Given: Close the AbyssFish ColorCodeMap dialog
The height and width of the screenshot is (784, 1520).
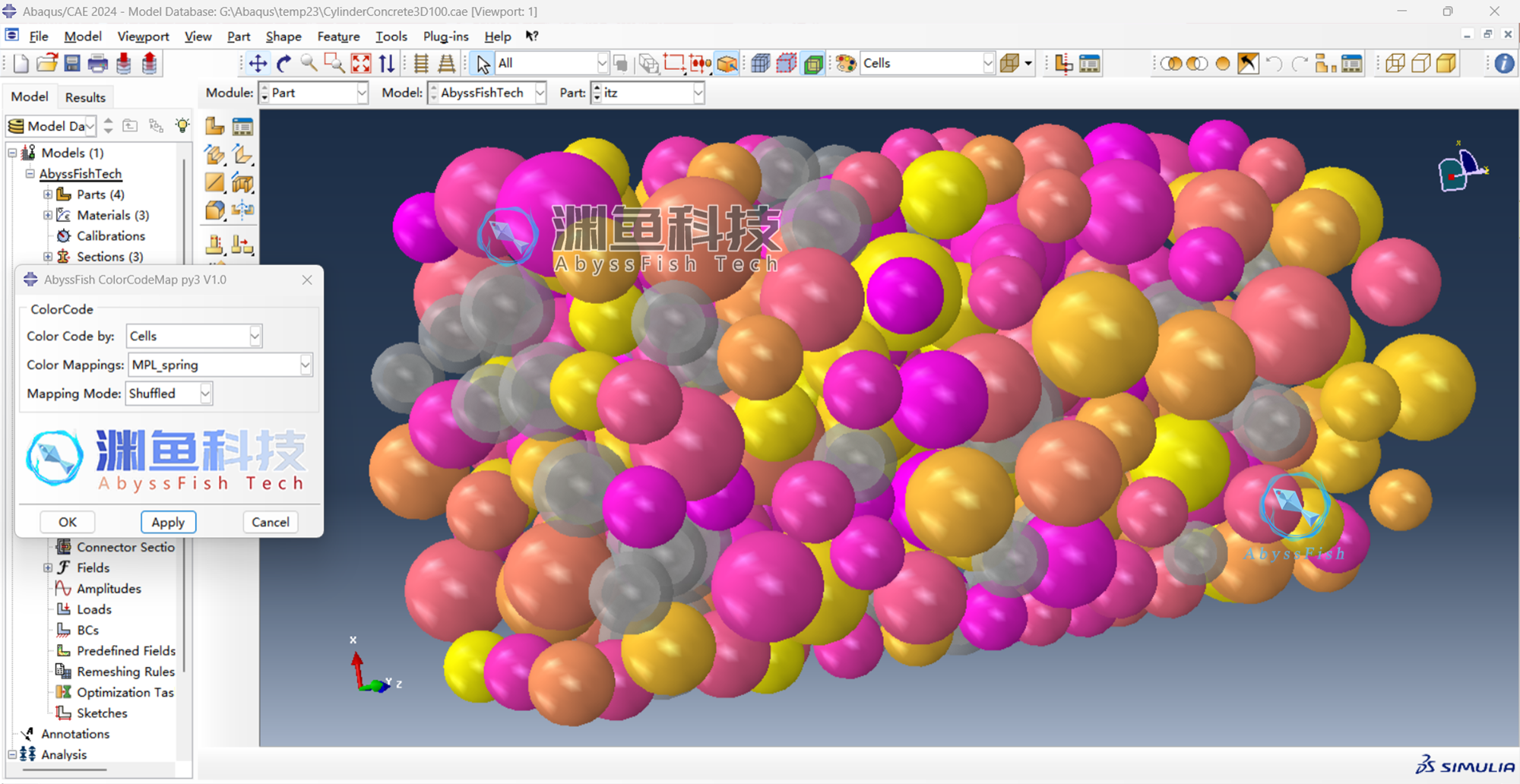Looking at the screenshot, I should [307, 280].
